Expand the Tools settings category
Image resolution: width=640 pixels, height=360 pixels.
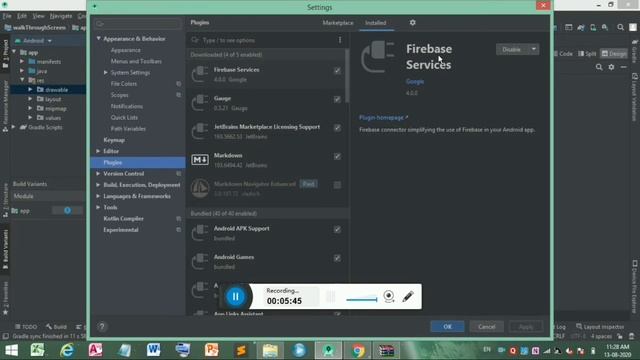[x=98, y=207]
